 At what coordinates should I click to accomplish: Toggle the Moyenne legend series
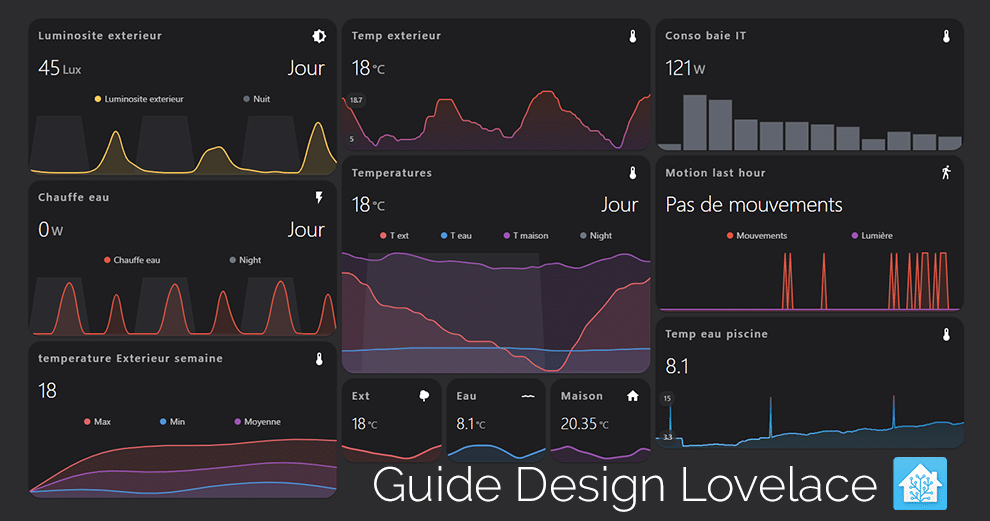point(258,422)
